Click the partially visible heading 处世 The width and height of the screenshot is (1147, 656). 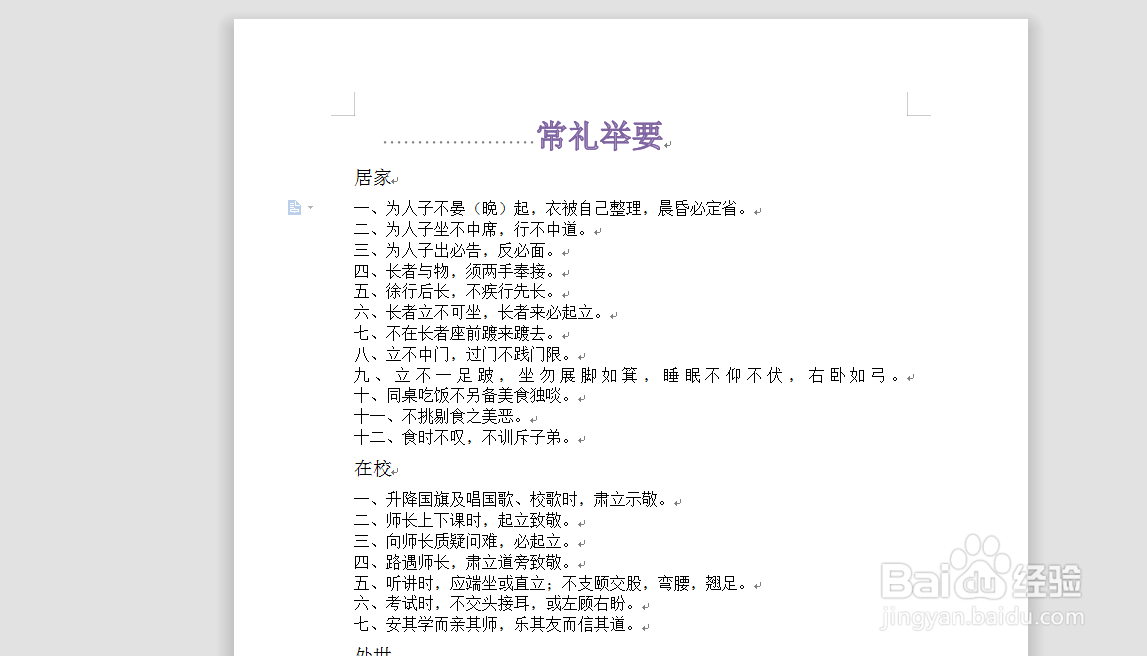[x=372, y=649]
